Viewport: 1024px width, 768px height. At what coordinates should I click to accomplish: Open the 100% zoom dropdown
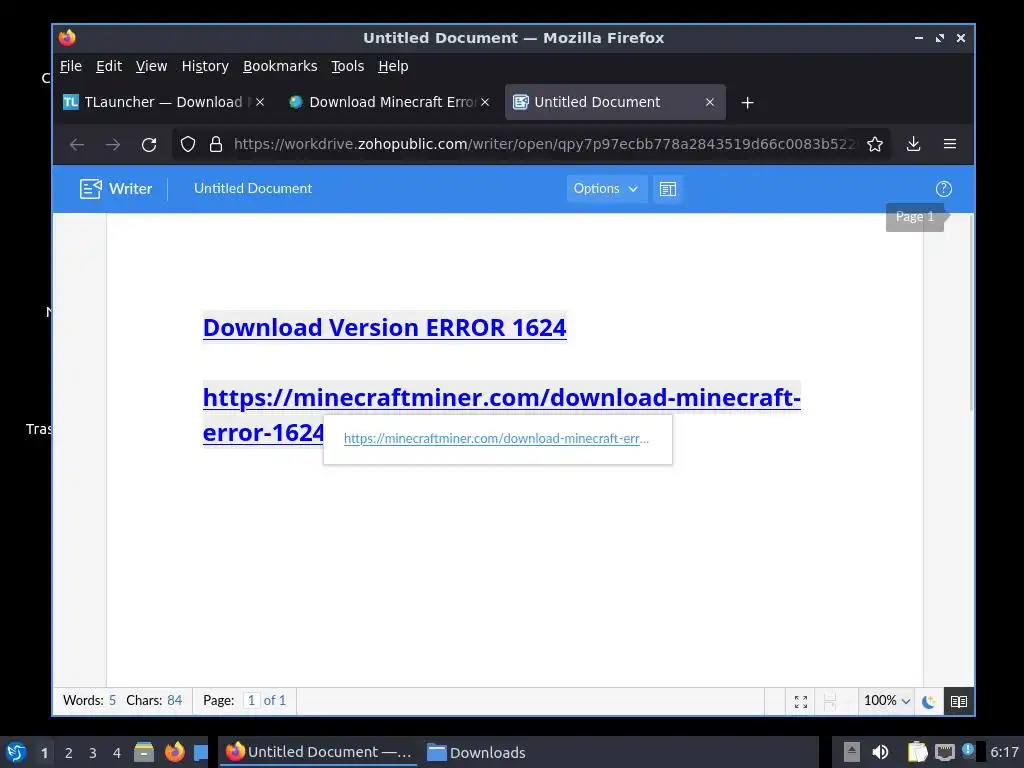[887, 701]
